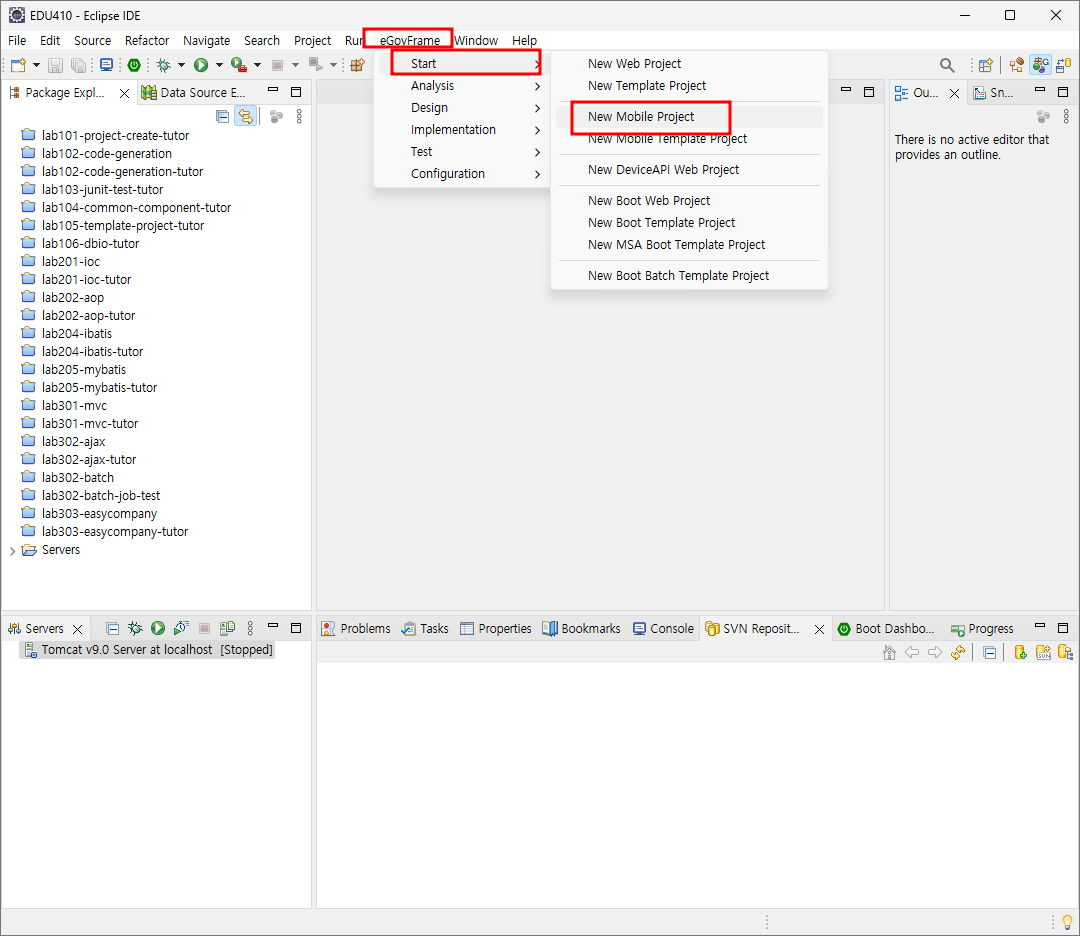Open the External Tools dropdown arrow

257,65
